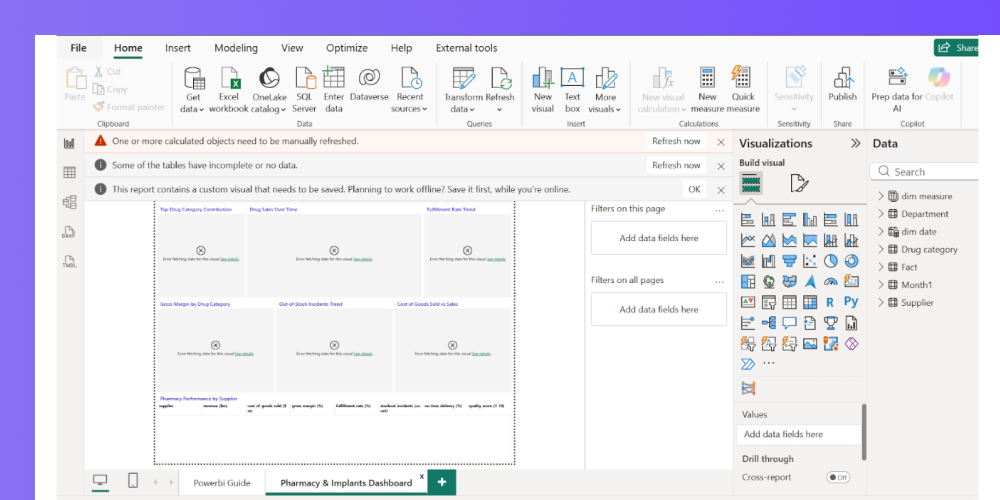This screenshot has width=1000, height=500.
Task: Pick the Funnel visual
Action: (789, 261)
